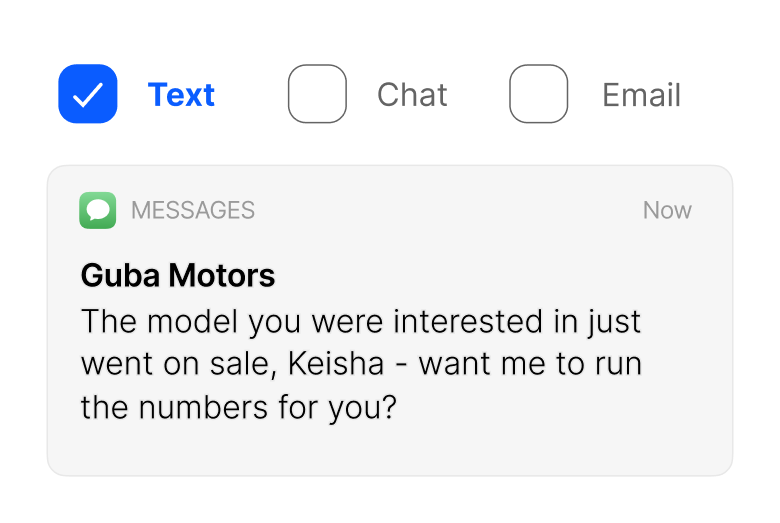The image size is (780, 523).
Task: Open the notification card's empty bottom area
Action: (x=390, y=452)
